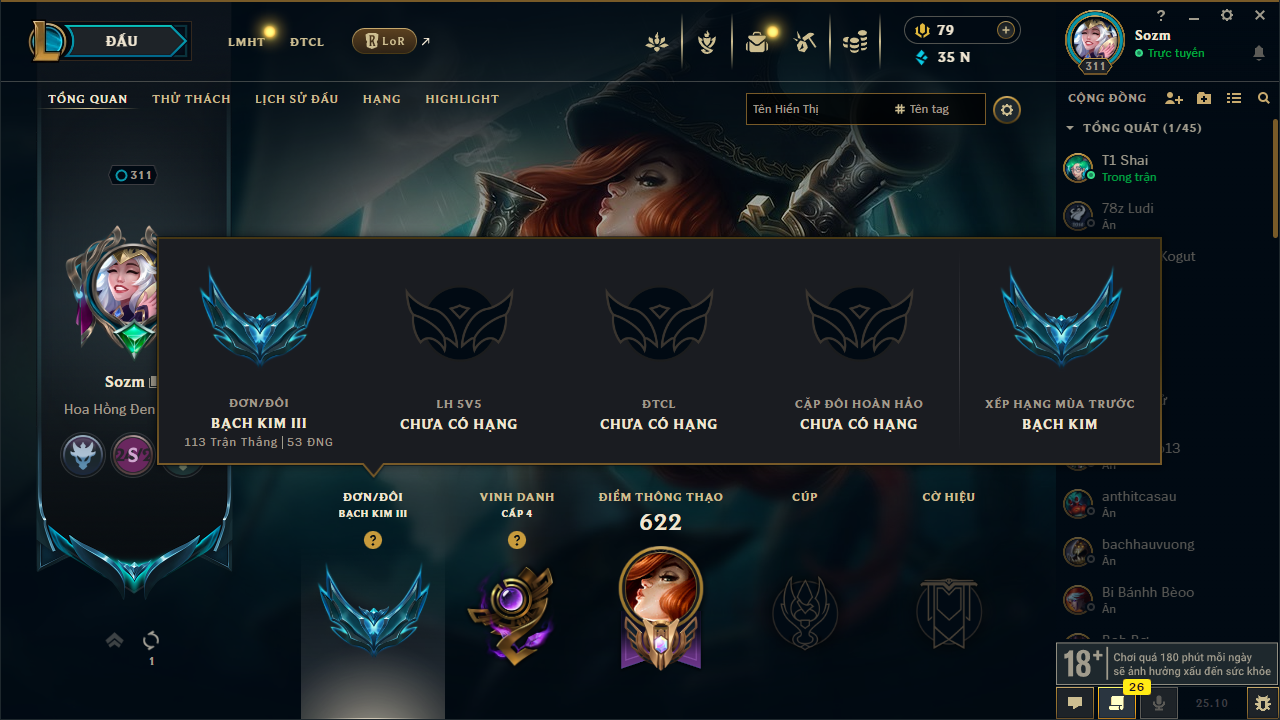Image resolution: width=1280 pixels, height=720 pixels.
Task: Click the add friend icon
Action: point(1174,98)
